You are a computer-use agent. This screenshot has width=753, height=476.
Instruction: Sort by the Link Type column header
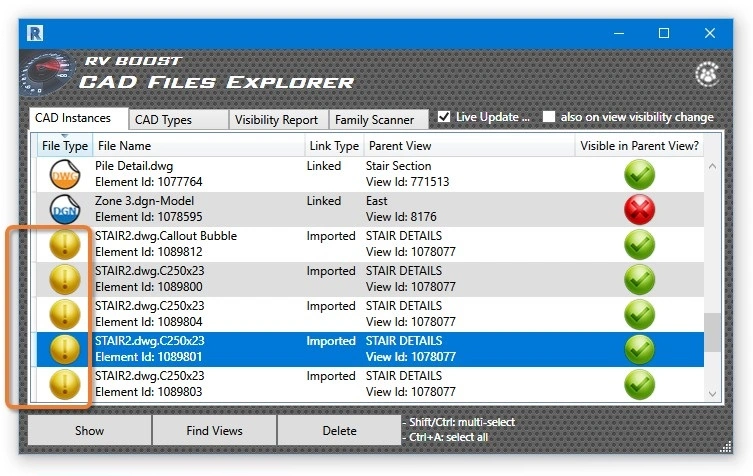[333, 146]
